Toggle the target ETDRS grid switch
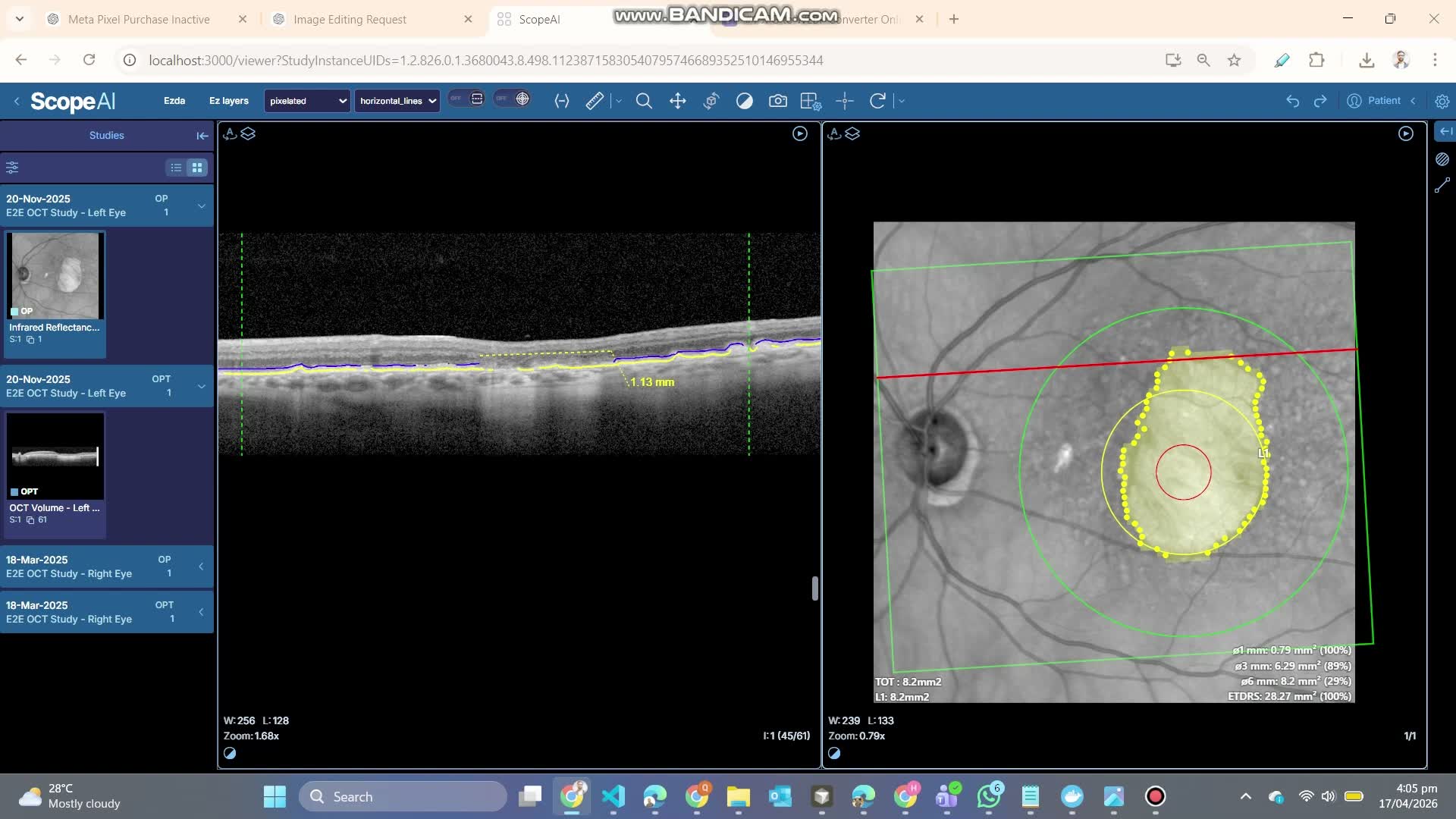Viewport: 1456px width, 819px height. tap(512, 99)
